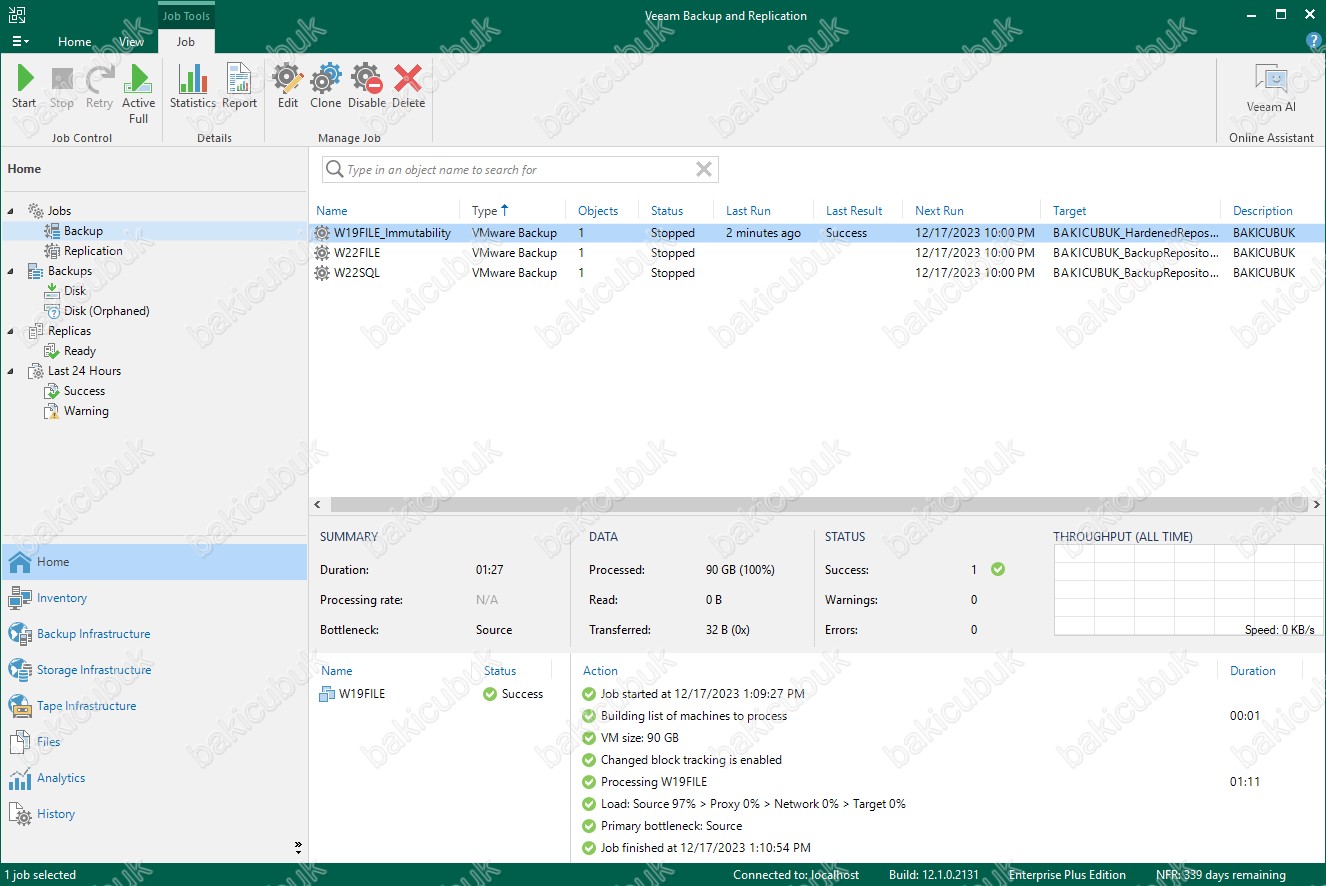Collapse the Last 24 Hours node
1326x886 pixels.
[11, 371]
